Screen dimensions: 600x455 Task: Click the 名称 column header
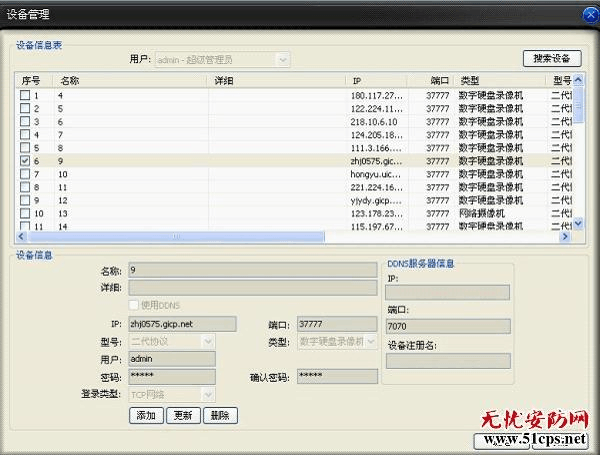click(x=130, y=80)
